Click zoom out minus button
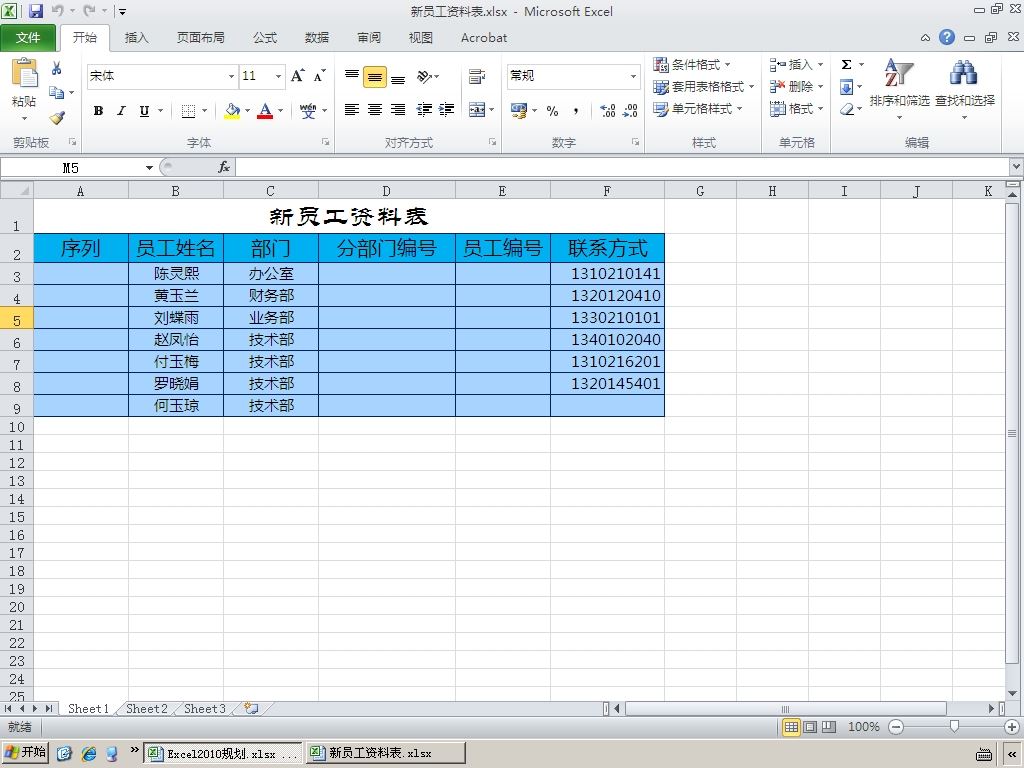 tap(896, 726)
